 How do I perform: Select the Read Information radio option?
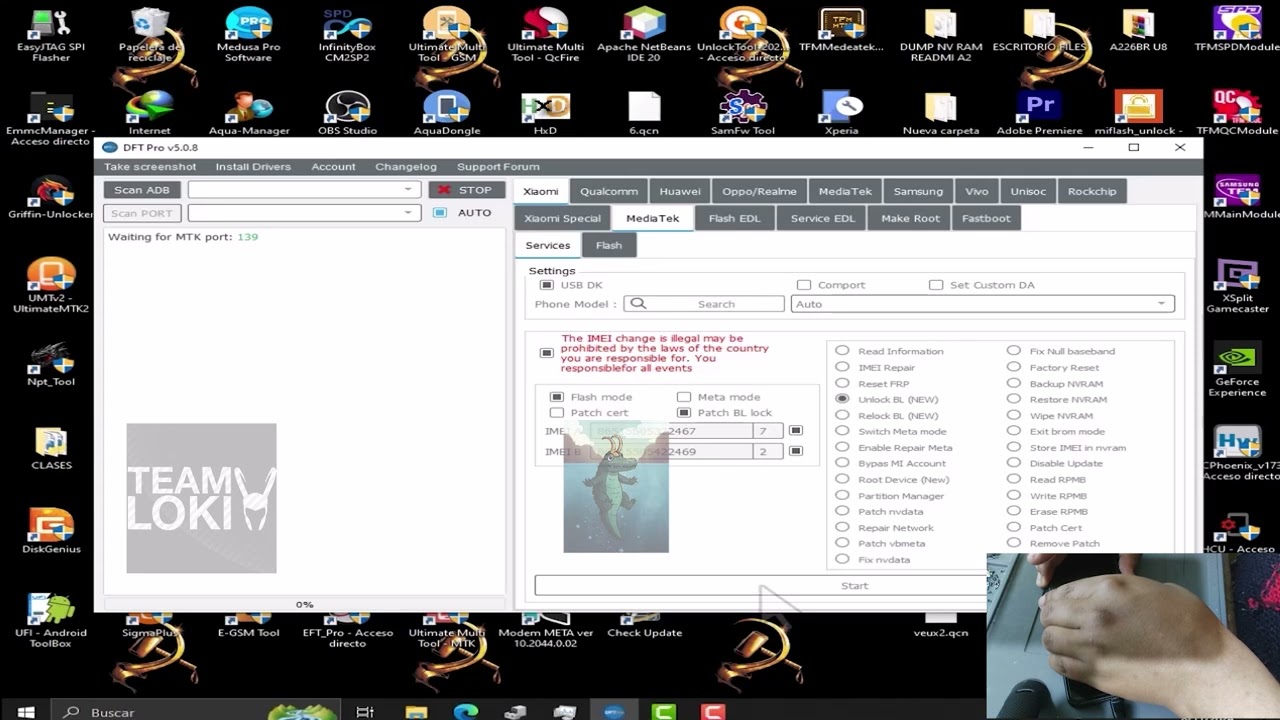click(x=842, y=351)
